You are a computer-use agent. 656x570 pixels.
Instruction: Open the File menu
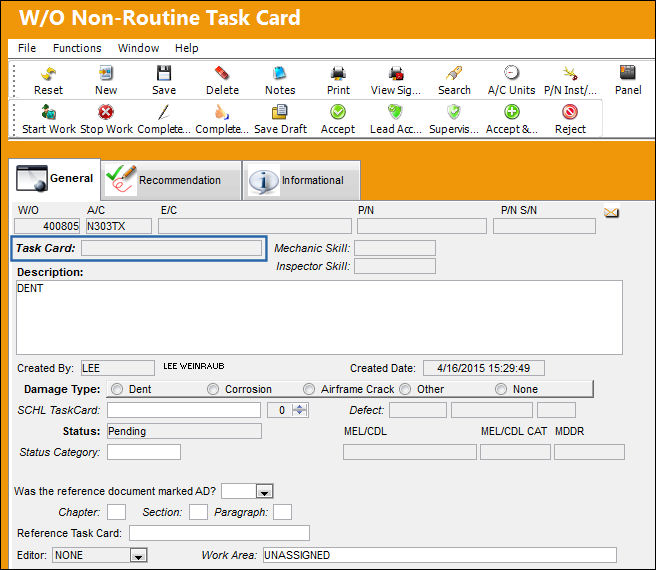27,48
